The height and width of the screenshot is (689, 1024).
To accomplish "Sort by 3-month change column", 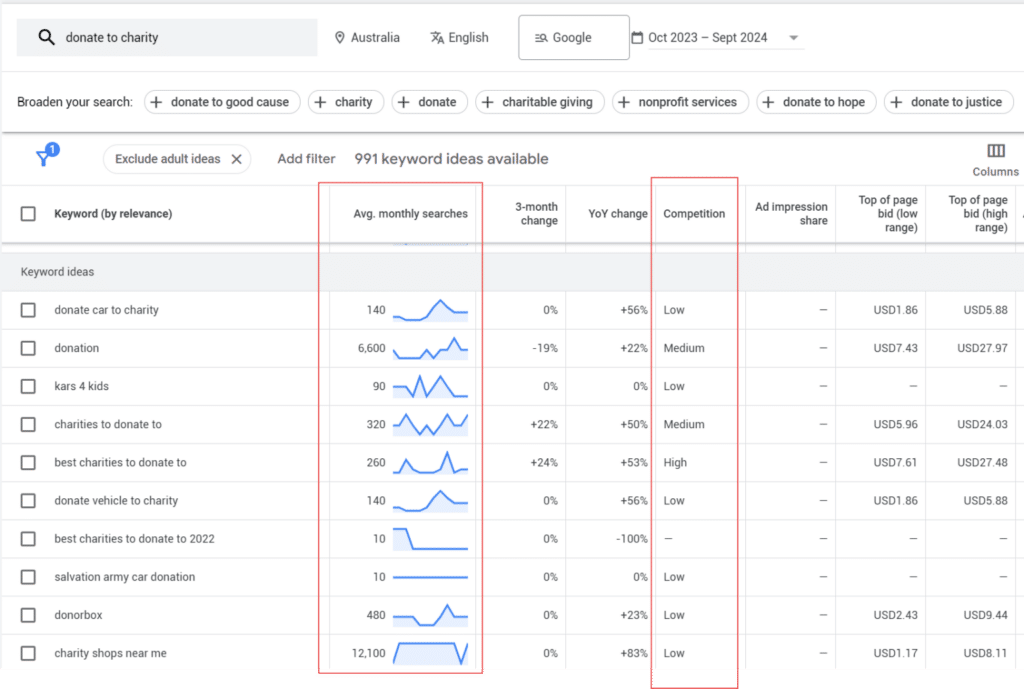I will pyautogui.click(x=536, y=214).
